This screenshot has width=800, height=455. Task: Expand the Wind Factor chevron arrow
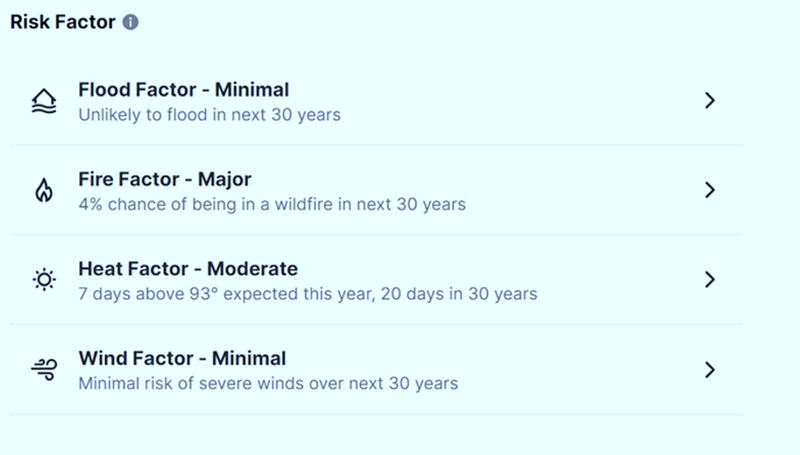tap(710, 370)
